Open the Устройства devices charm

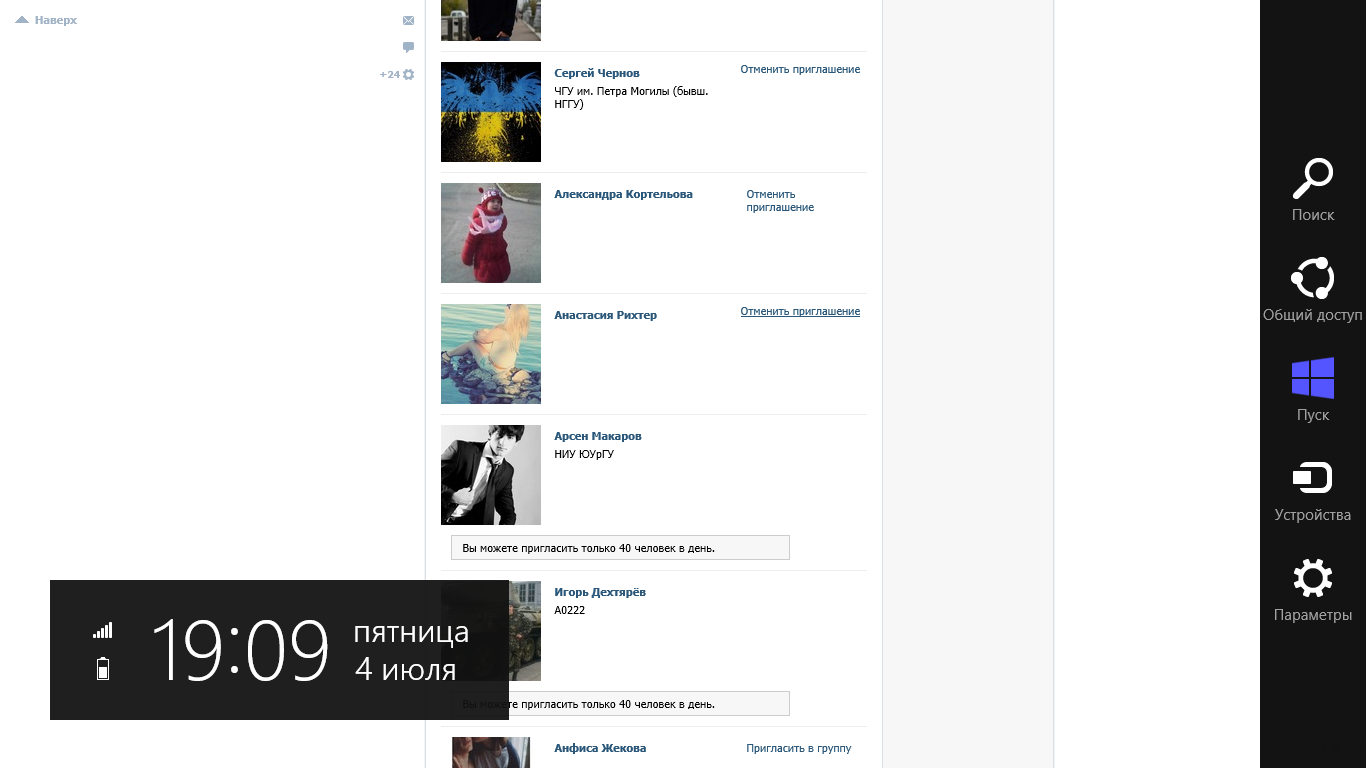[1312, 490]
